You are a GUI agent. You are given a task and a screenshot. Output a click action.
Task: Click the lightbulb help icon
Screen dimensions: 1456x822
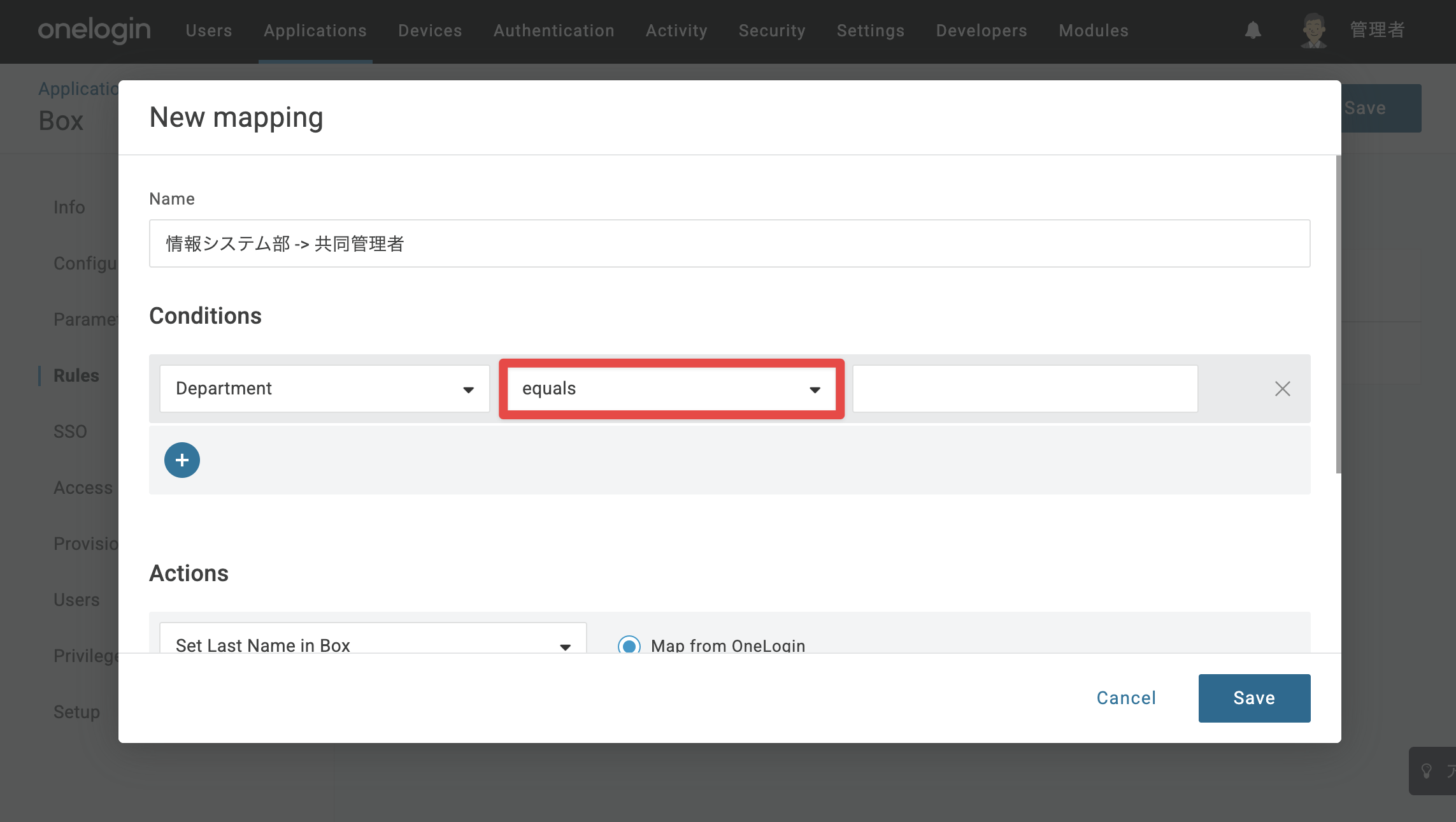(x=1427, y=771)
